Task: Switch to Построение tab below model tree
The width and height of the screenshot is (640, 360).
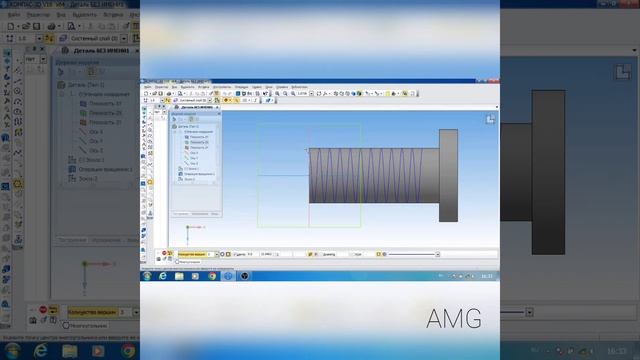Action: [181, 214]
